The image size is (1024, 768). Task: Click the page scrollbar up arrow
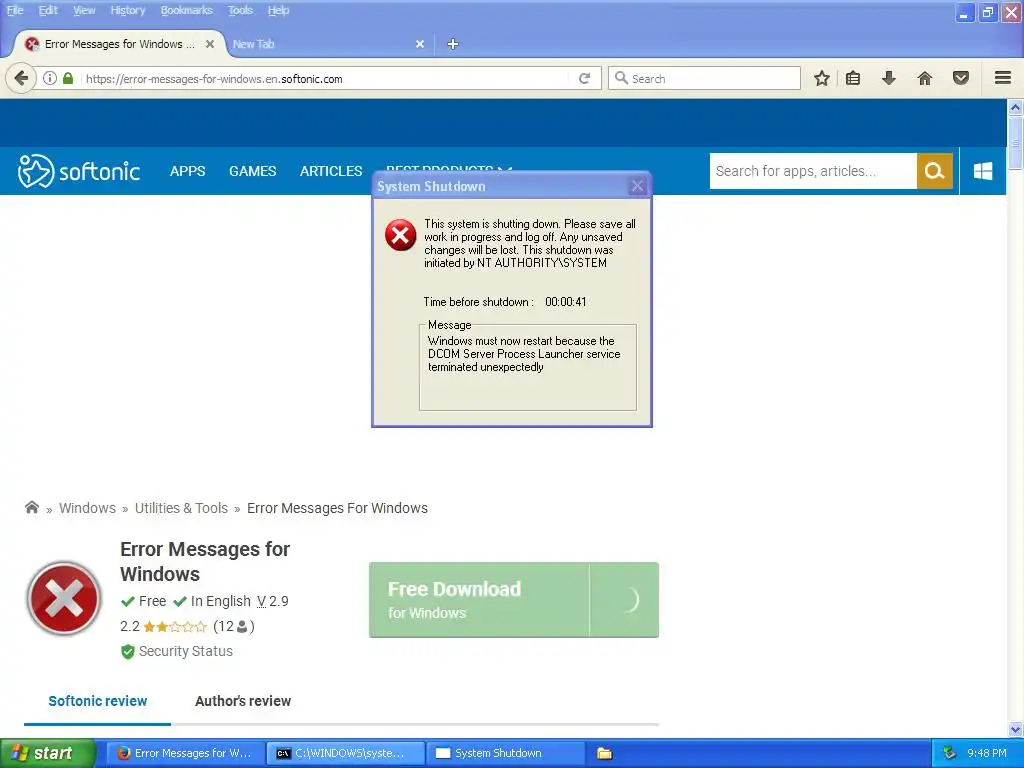tap(1015, 106)
